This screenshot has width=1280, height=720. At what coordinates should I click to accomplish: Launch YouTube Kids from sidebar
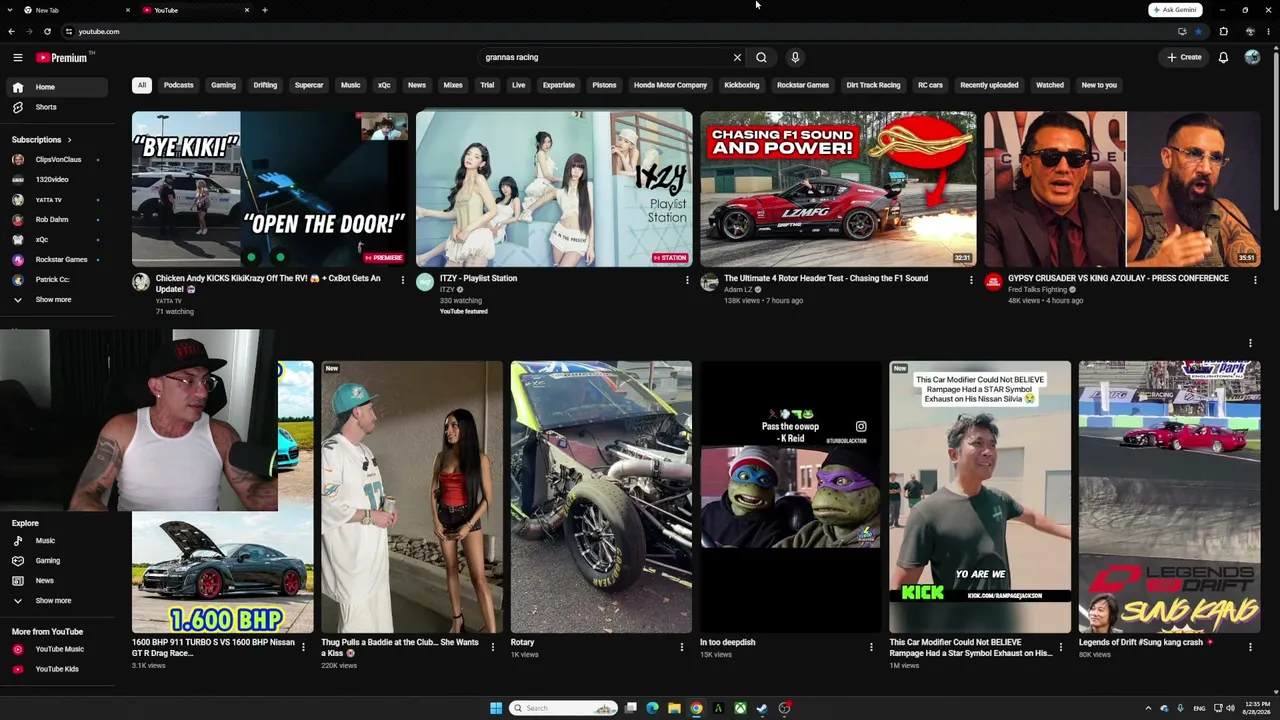pos(55,669)
